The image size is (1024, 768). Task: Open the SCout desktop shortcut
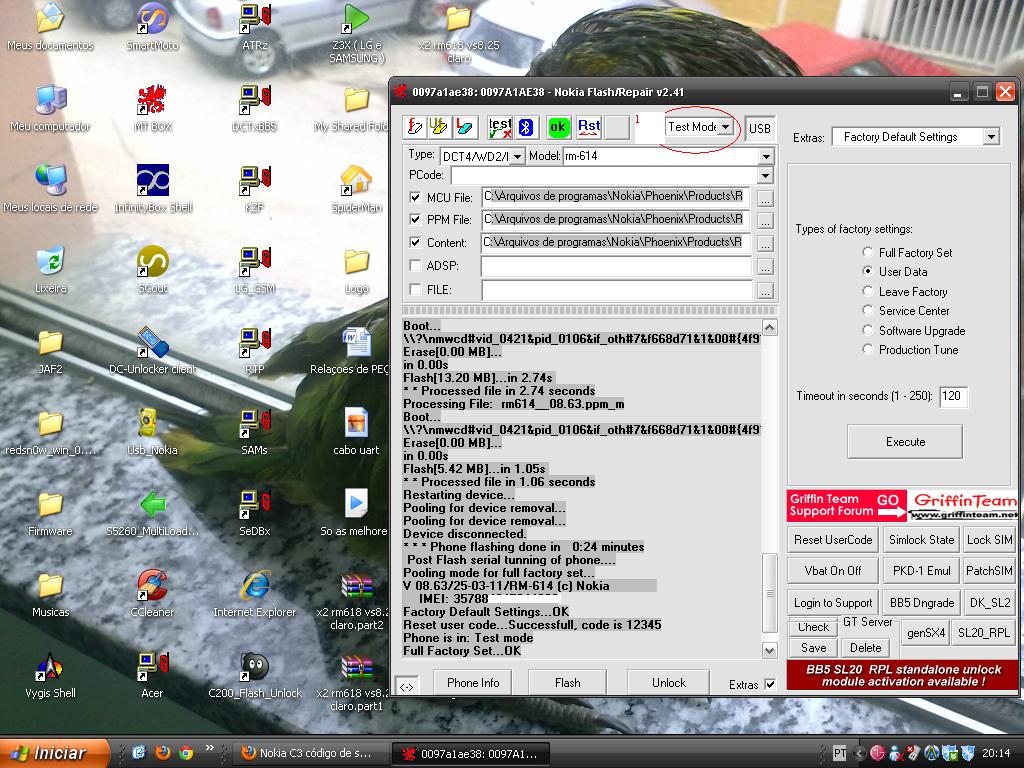click(x=153, y=270)
